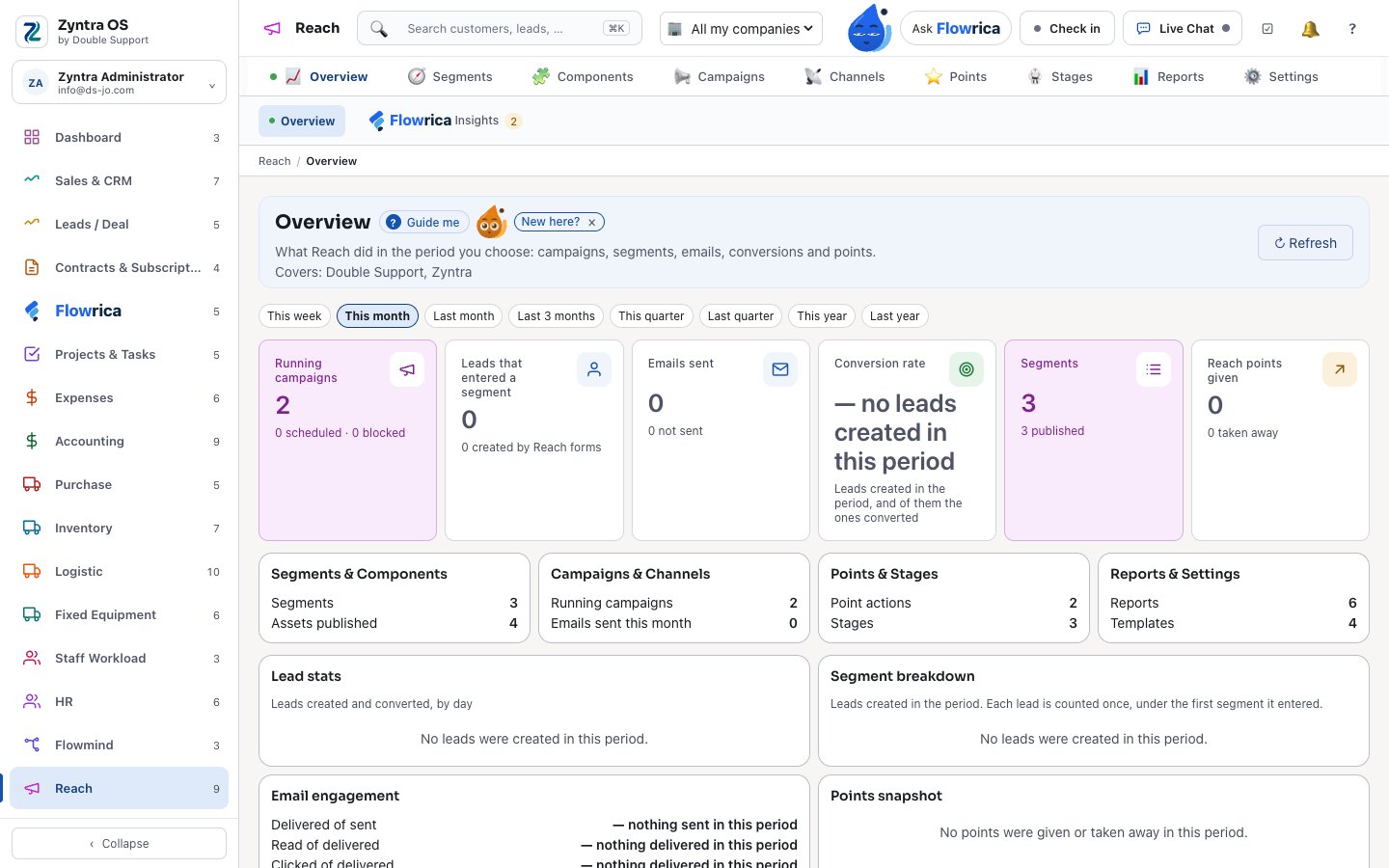Viewport: 1389px width, 868px height.
Task: Open the help question mark icon
Action: point(1352,29)
